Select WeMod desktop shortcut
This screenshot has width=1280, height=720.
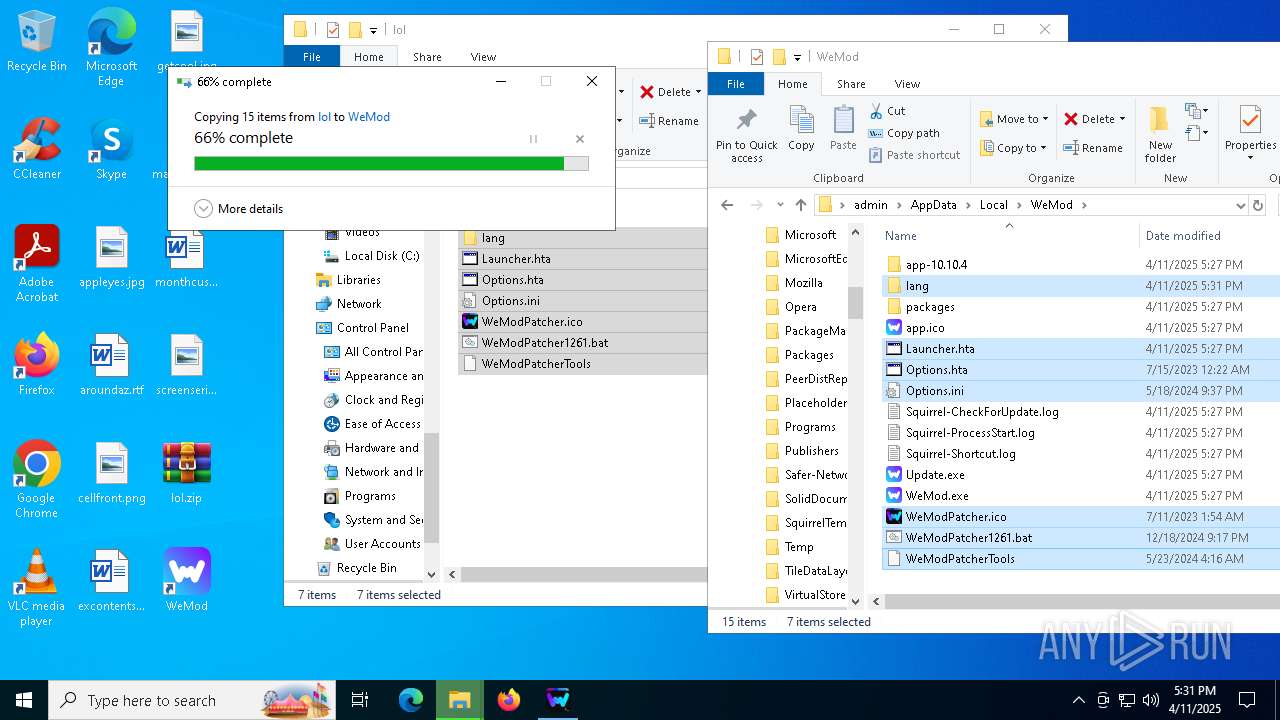click(187, 579)
